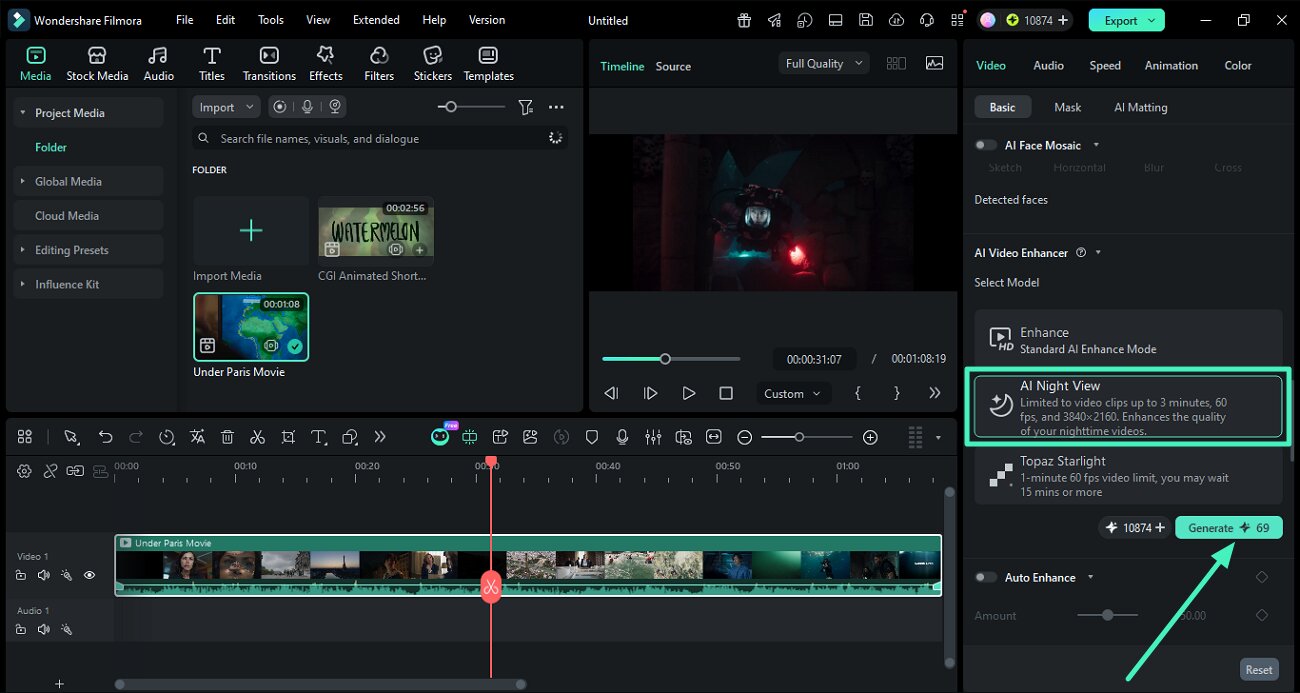Image resolution: width=1300 pixels, height=693 pixels.
Task: Click the gift icon in title bar
Action: point(744,20)
